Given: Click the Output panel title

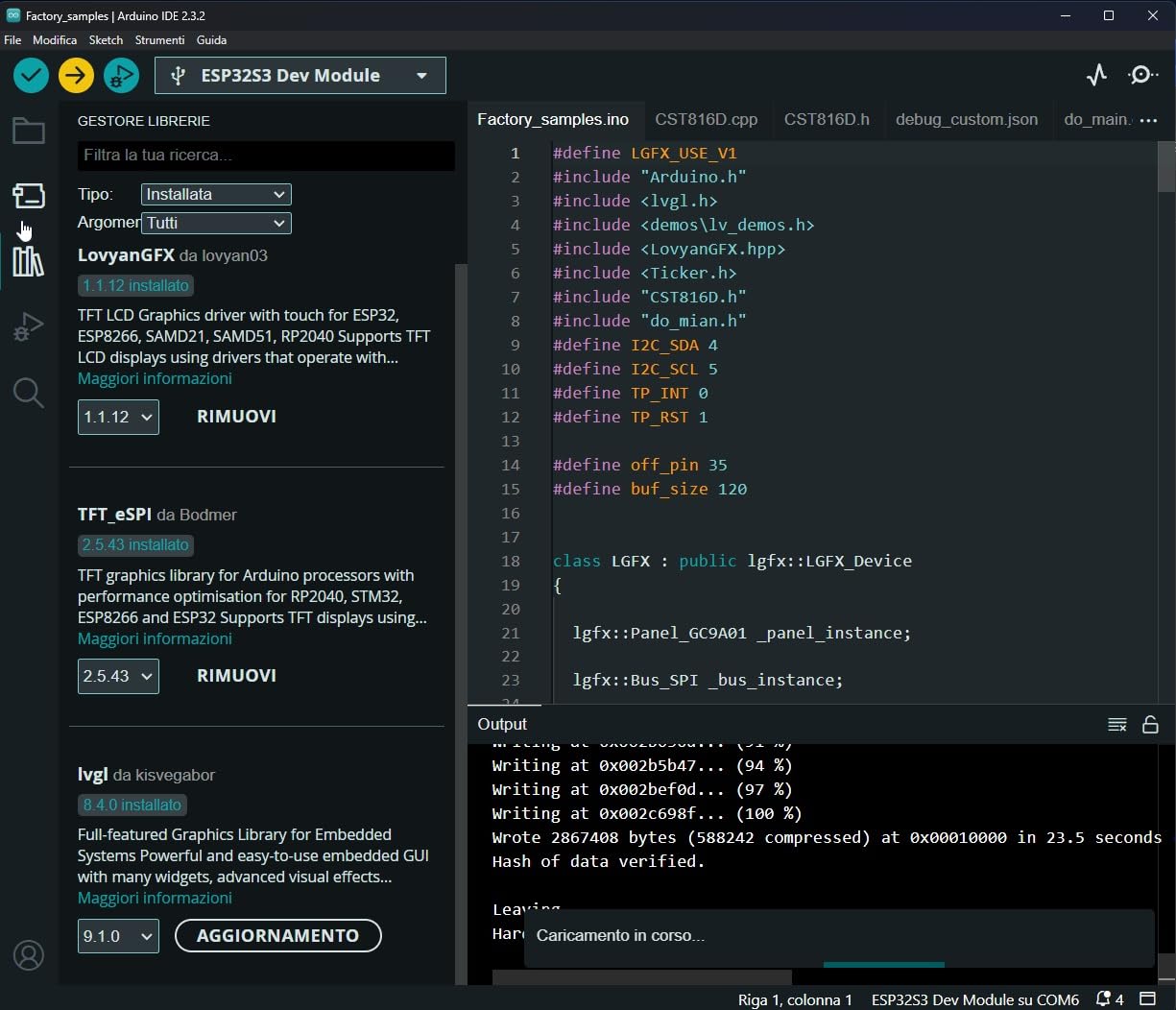Looking at the screenshot, I should (502, 725).
